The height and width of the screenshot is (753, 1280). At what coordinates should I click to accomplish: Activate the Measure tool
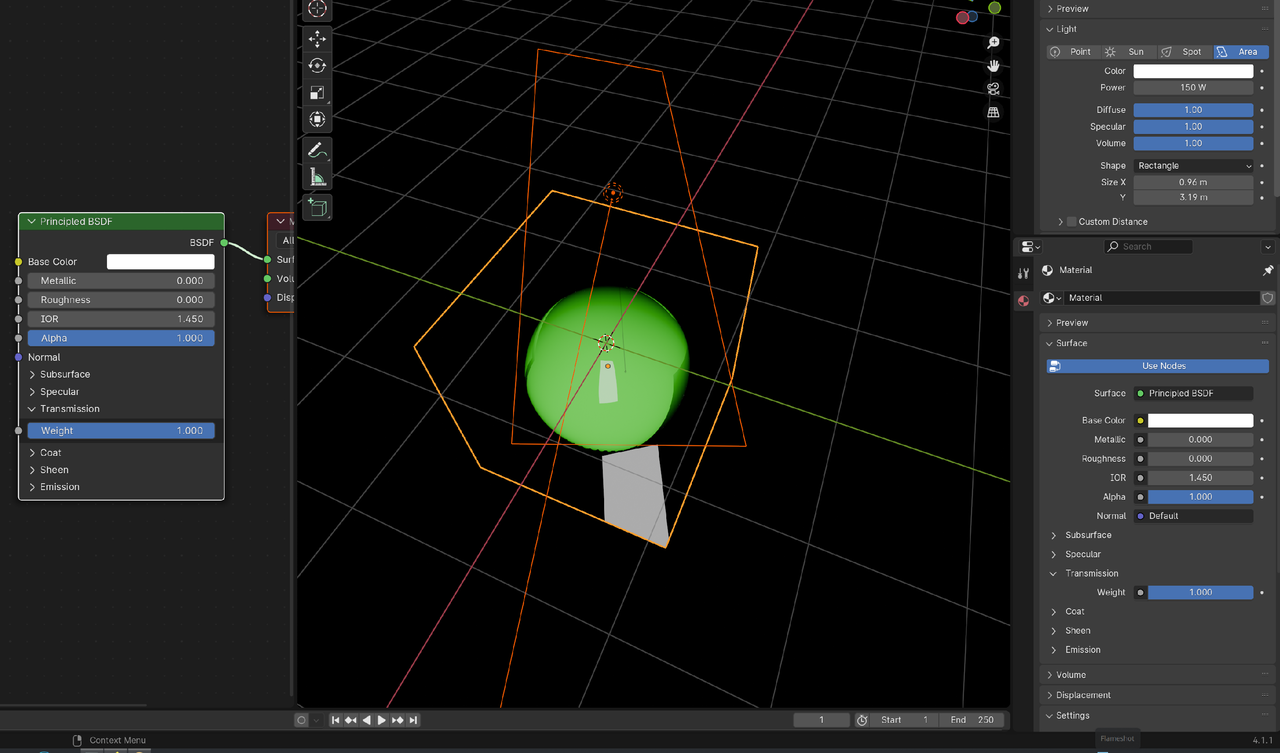coord(317,177)
